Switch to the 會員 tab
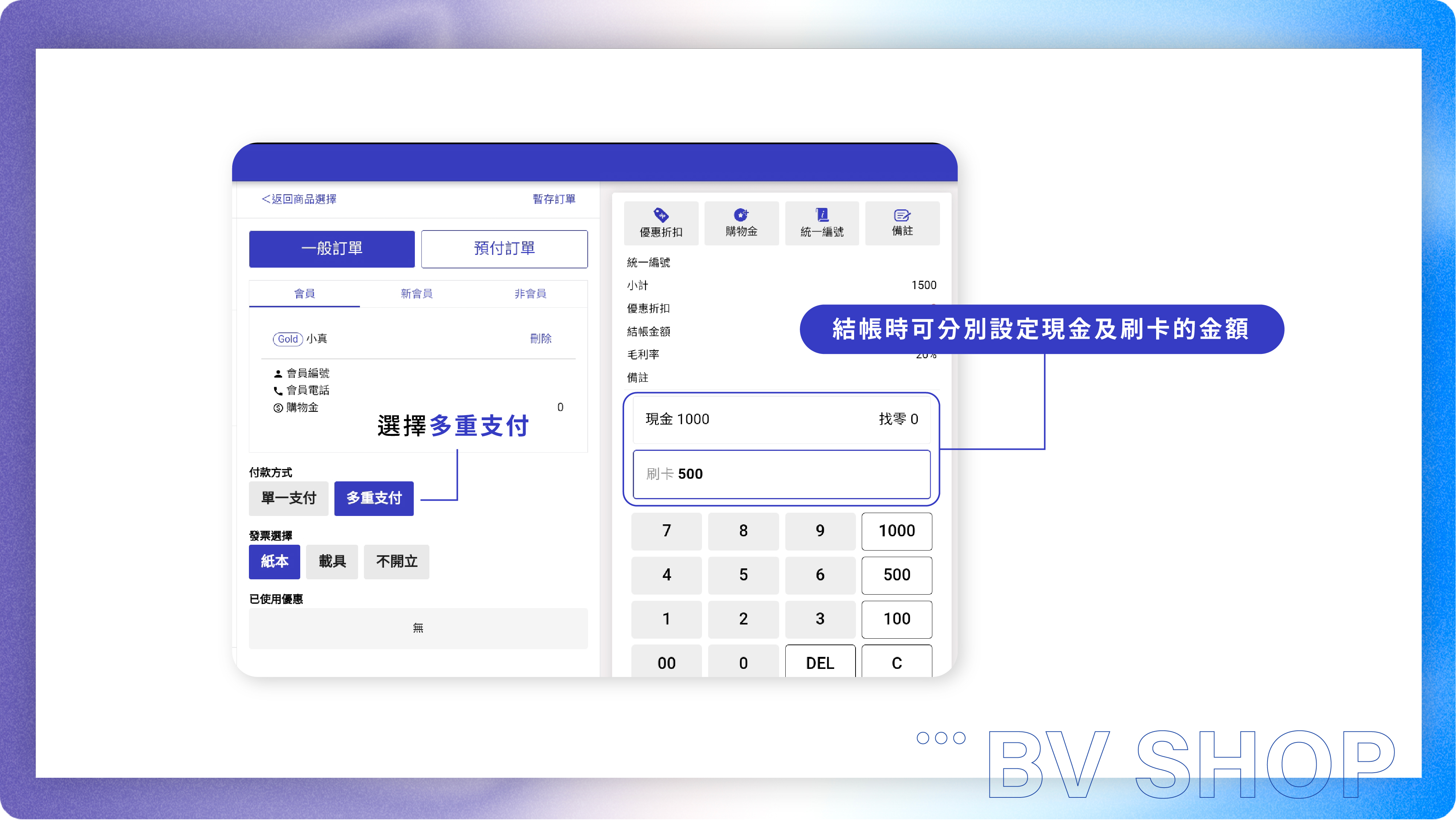1456x820 pixels. (x=304, y=293)
